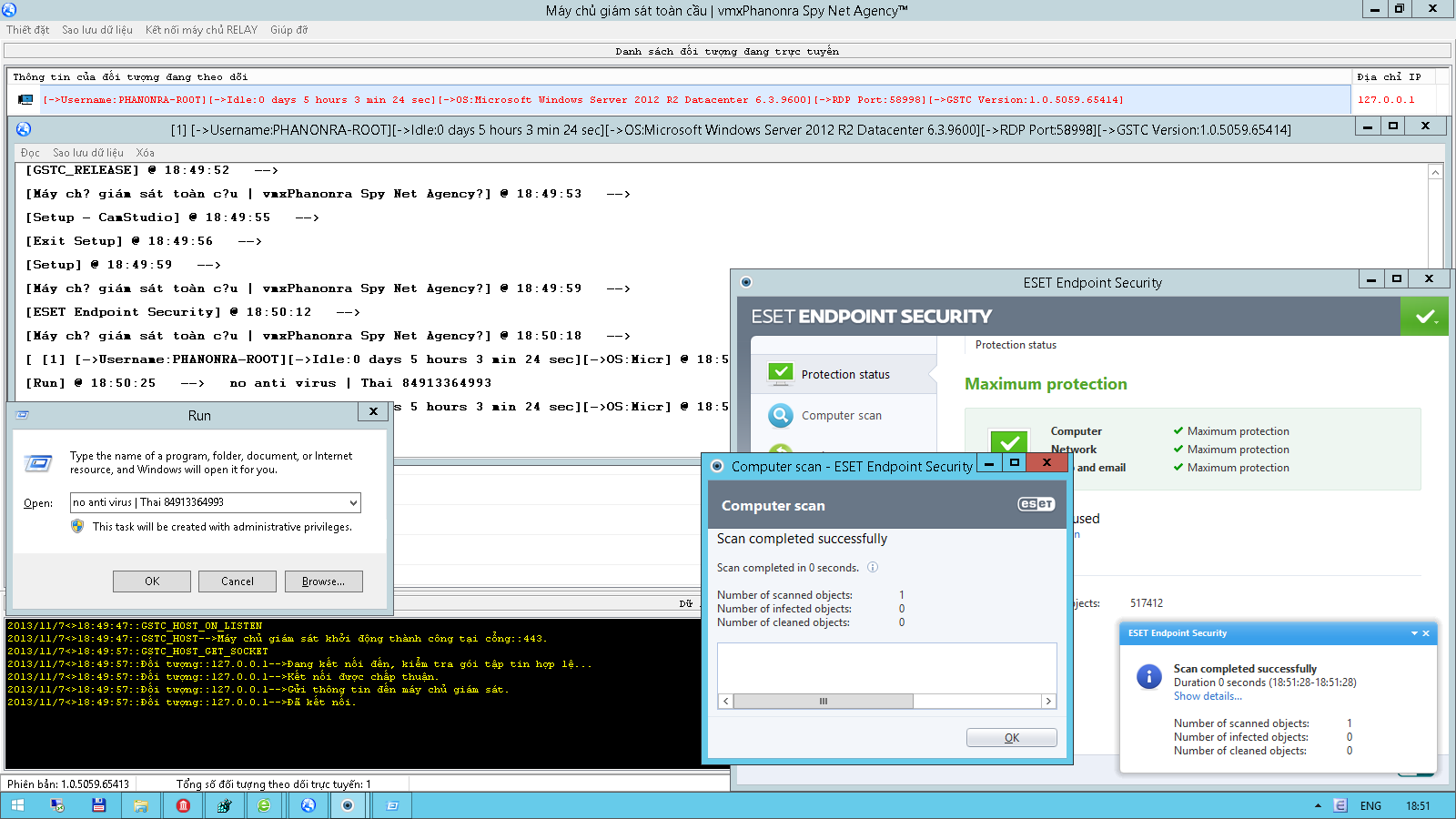The image size is (1456, 819).
Task: Click the monitor icon beside PHANONRA-ROOT row
Action: point(25,100)
